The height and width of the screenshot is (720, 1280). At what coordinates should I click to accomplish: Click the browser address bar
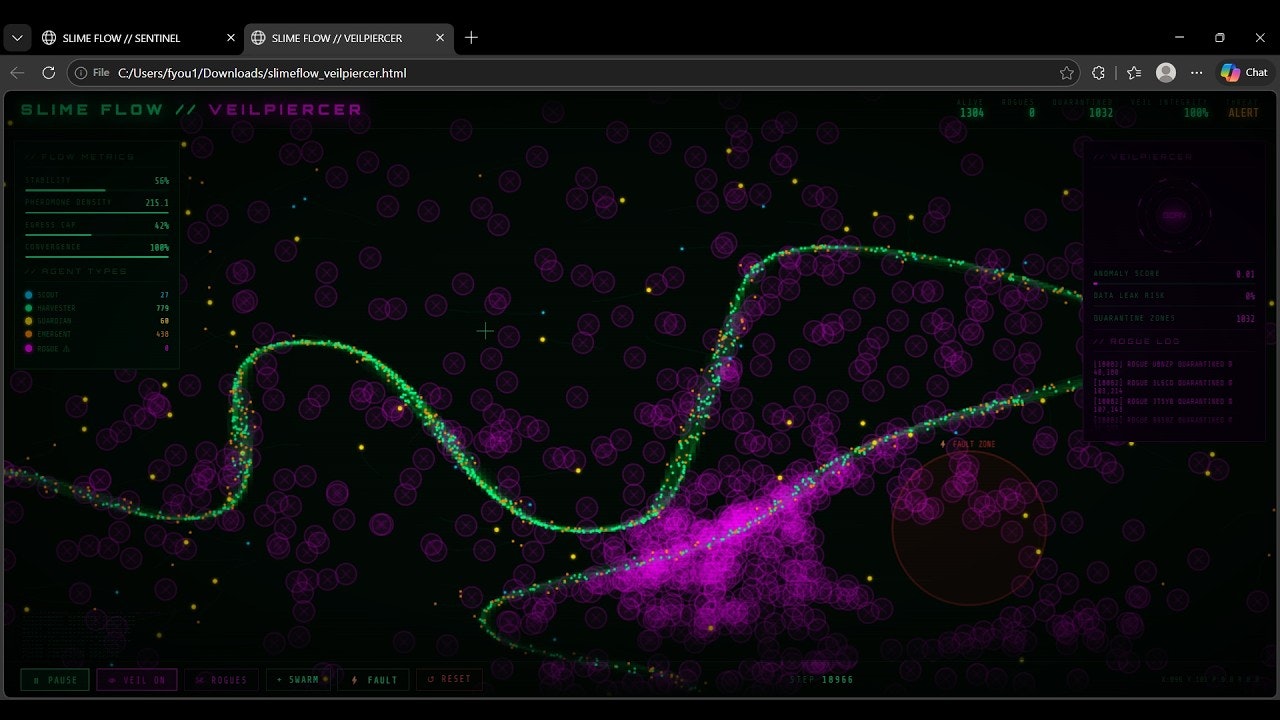pyautogui.click(x=400, y=72)
